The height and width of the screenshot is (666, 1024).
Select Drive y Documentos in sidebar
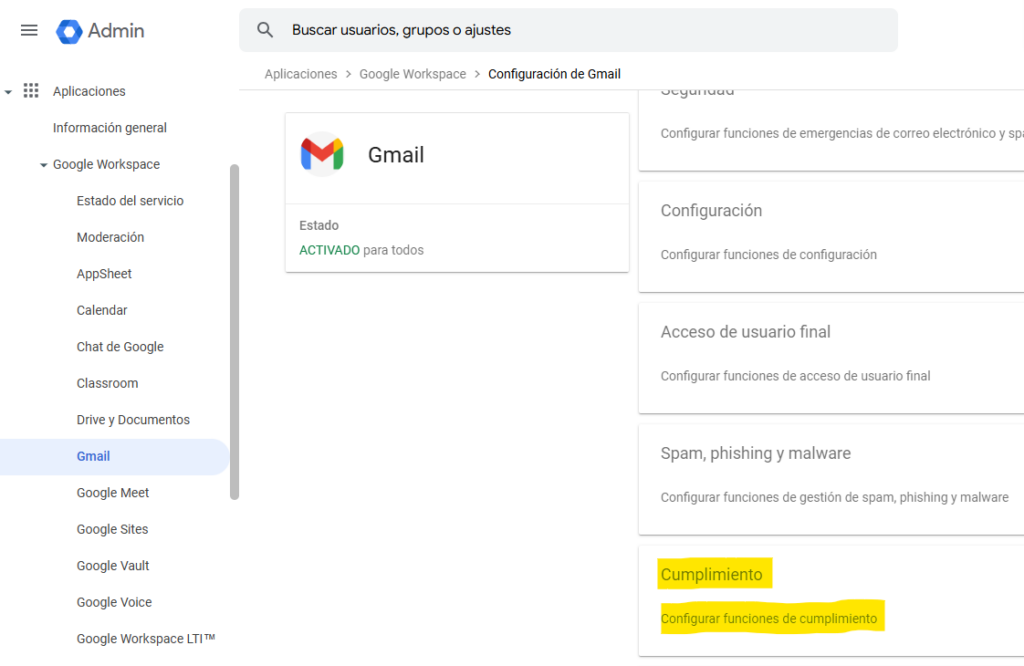[x=133, y=420]
